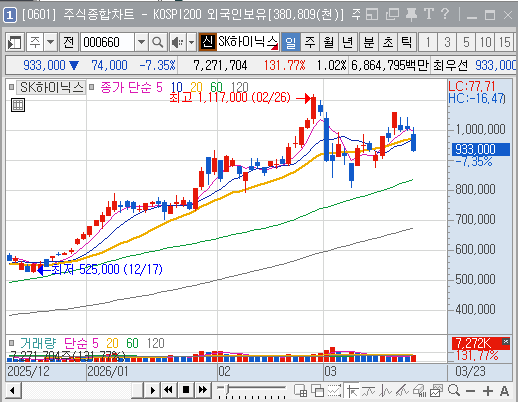The image size is (518, 402).
Task: Focus the stock code field 000660
Action: 107,42
